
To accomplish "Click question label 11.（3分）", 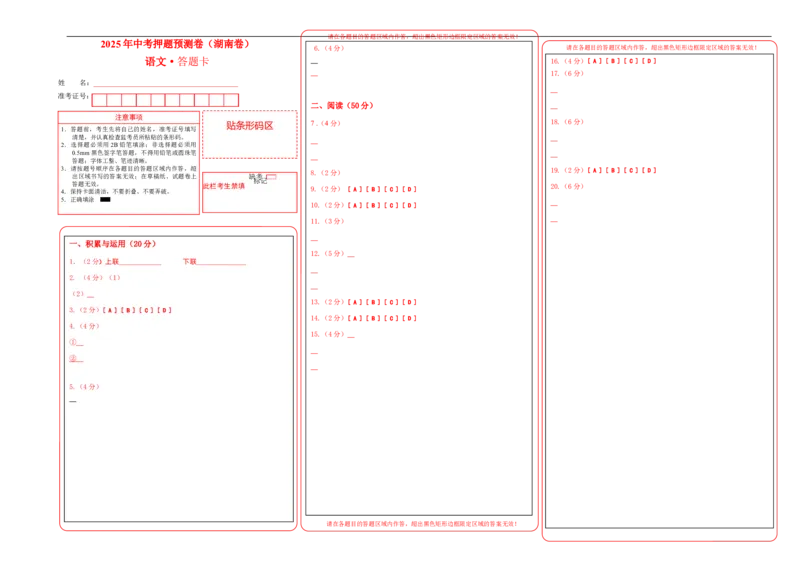I will tap(328, 222).
